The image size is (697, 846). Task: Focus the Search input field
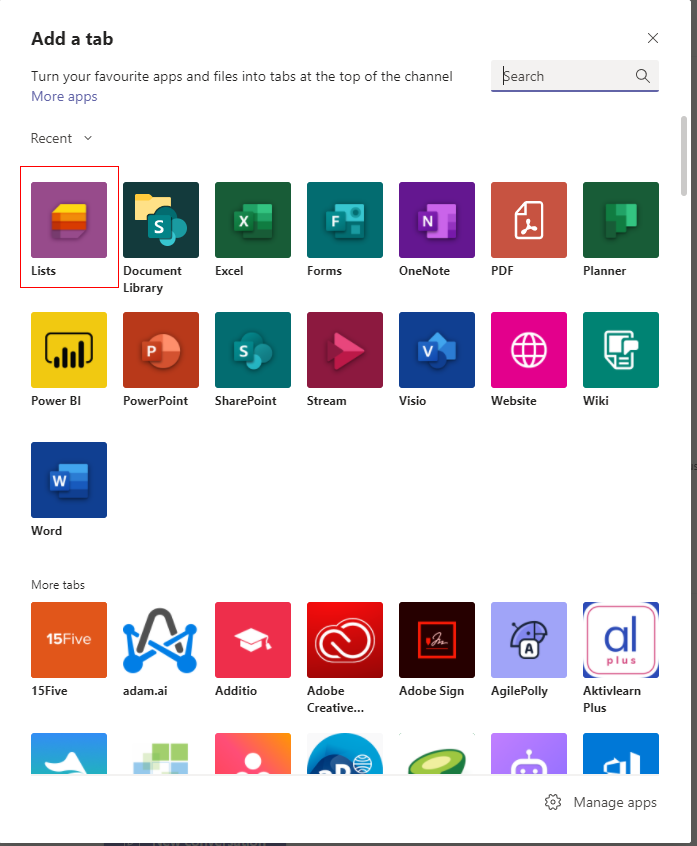coord(575,76)
